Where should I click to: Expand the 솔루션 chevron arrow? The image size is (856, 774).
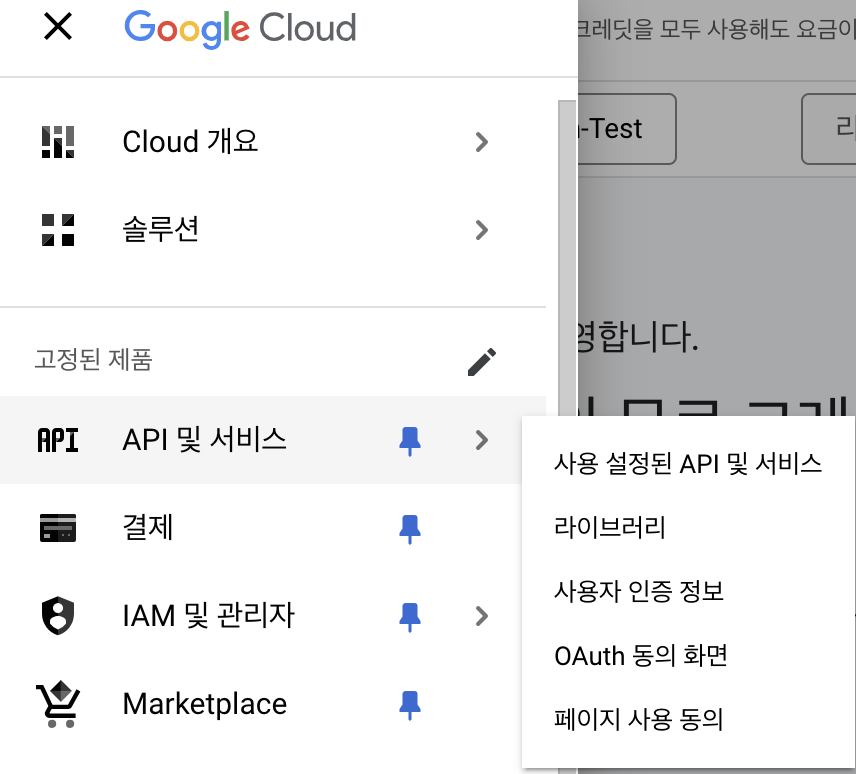tap(482, 230)
